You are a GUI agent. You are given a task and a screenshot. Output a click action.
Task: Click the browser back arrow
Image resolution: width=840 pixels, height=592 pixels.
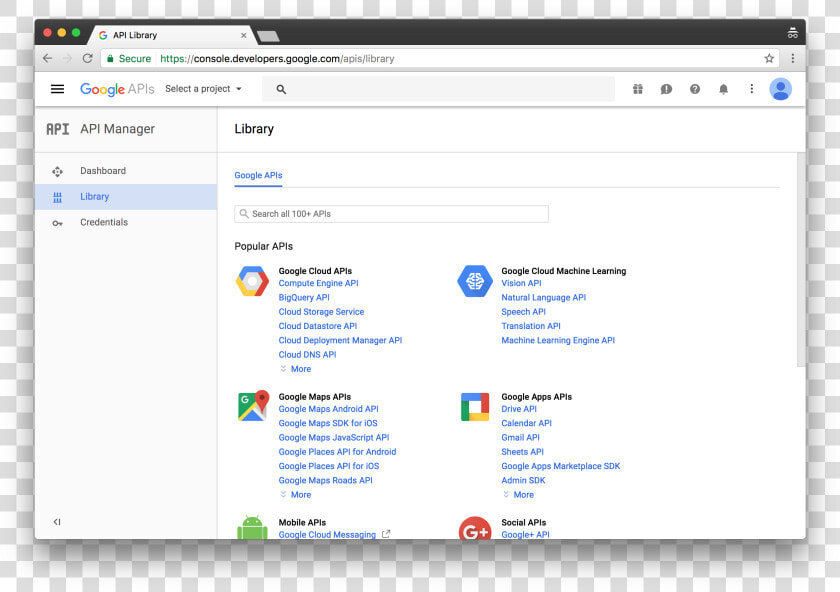click(48, 58)
